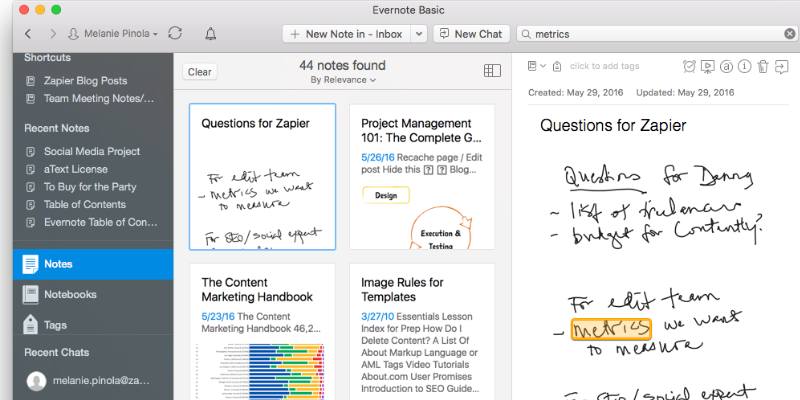This screenshot has height=400, width=800.
Task: Click the highlighted metrics word in note
Action: click(x=611, y=329)
